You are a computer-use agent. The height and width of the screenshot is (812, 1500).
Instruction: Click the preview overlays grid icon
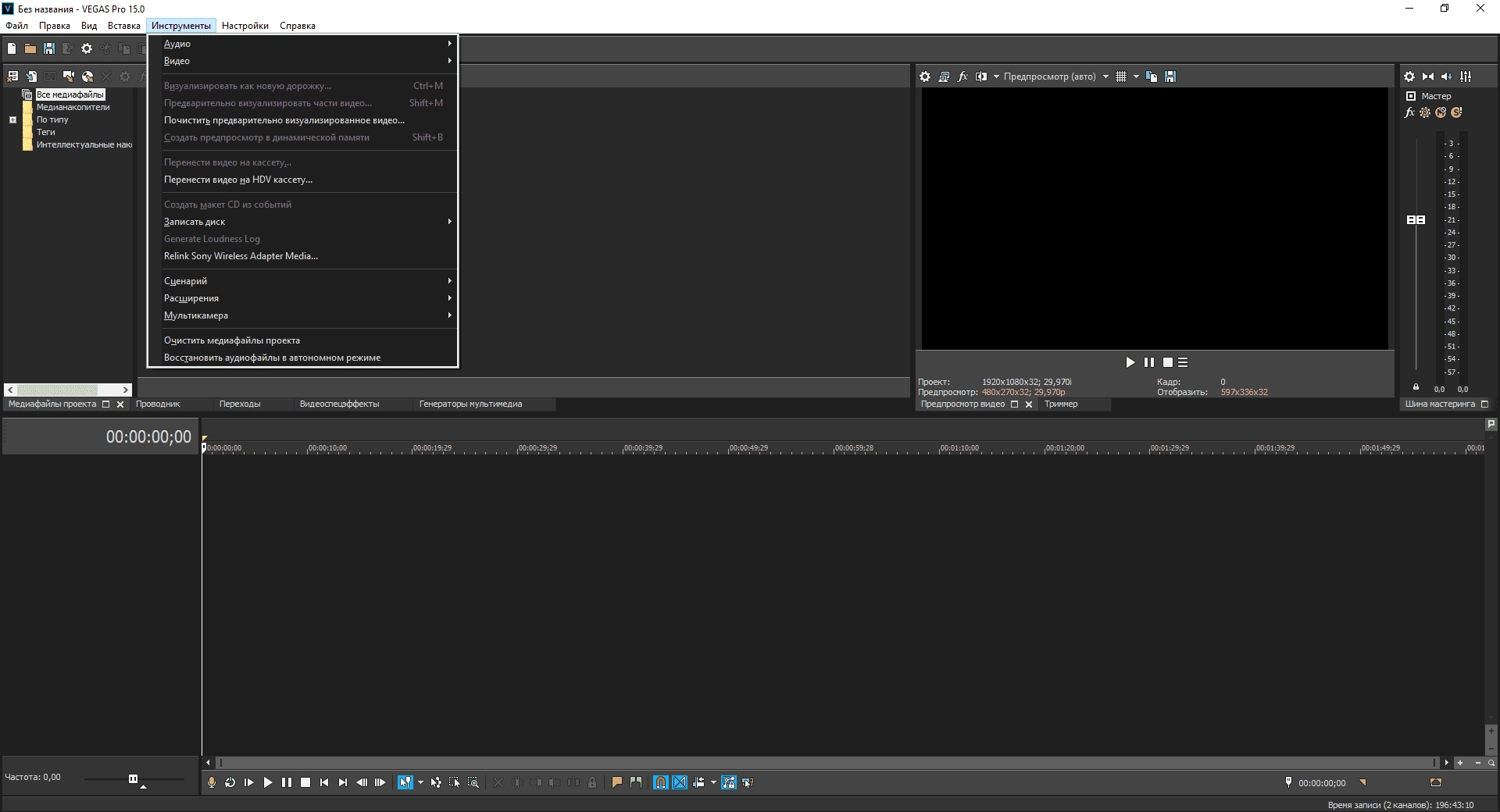1121,77
